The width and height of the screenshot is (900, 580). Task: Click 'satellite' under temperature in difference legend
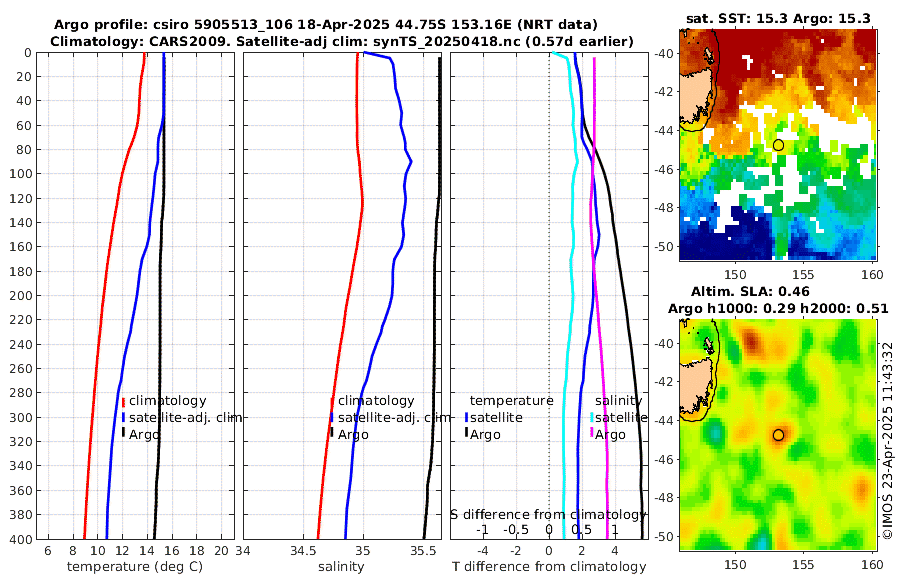496,417
